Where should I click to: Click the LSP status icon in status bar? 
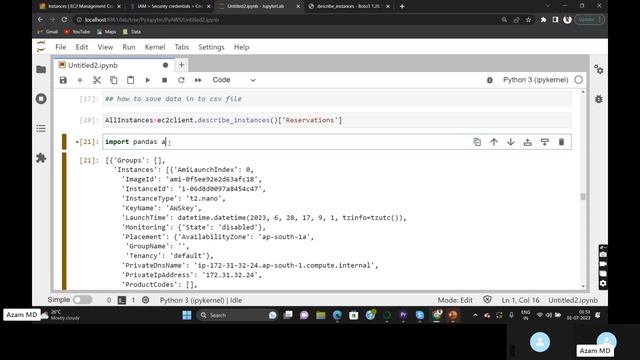point(145,300)
